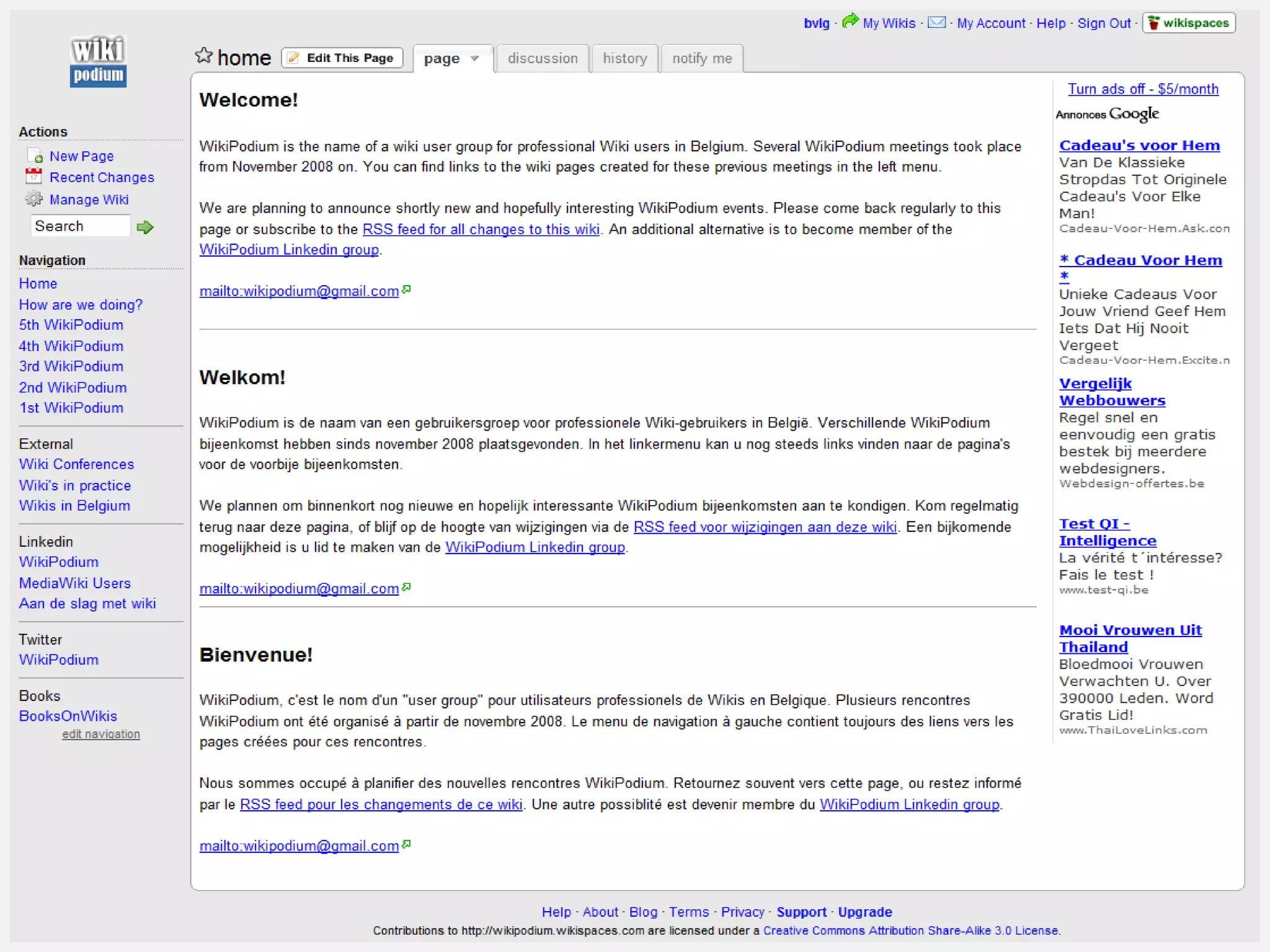Click the green search arrow icon
1270x952 pixels.
tap(145, 227)
